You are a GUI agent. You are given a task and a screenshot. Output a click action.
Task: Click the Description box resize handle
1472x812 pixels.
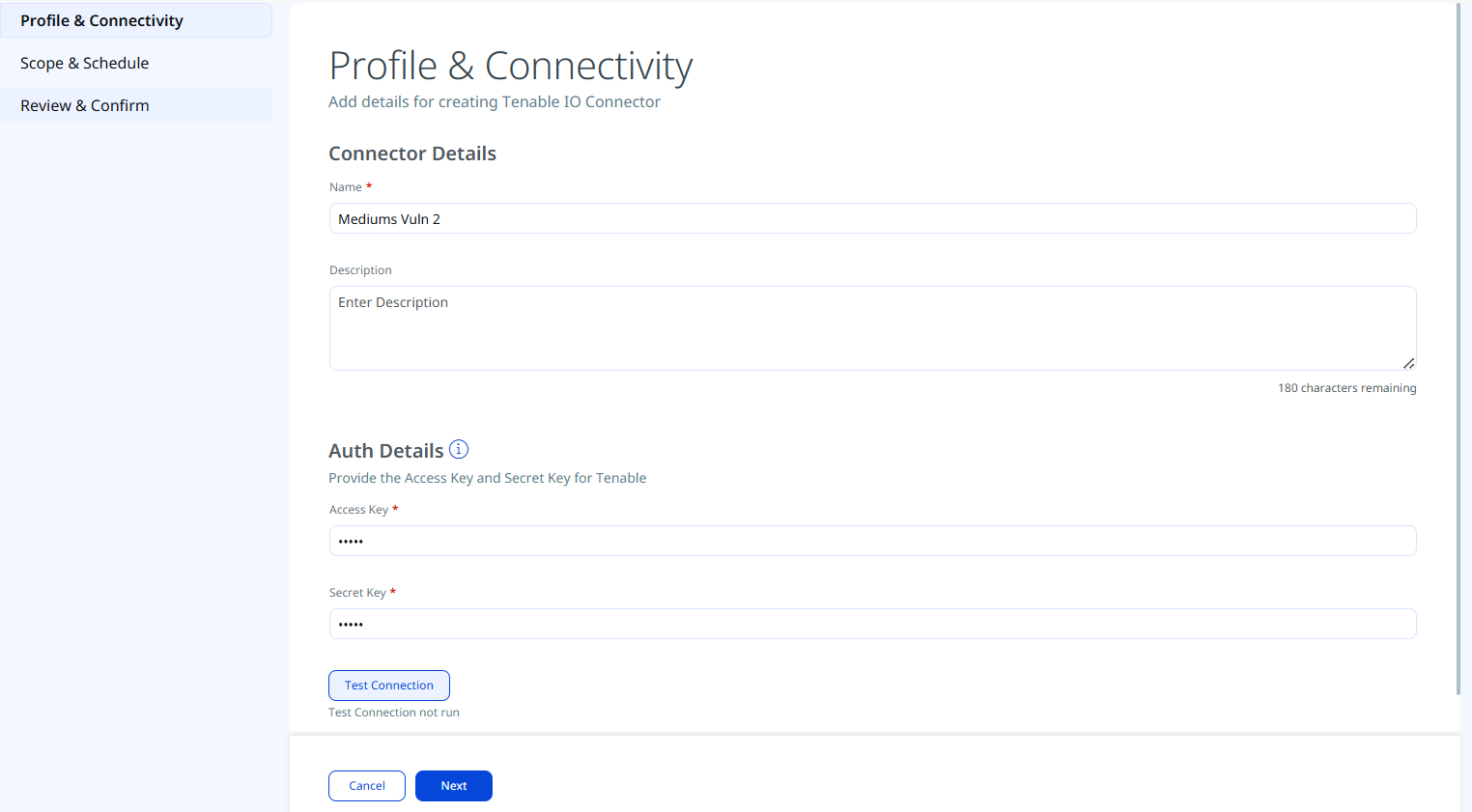(x=1408, y=363)
